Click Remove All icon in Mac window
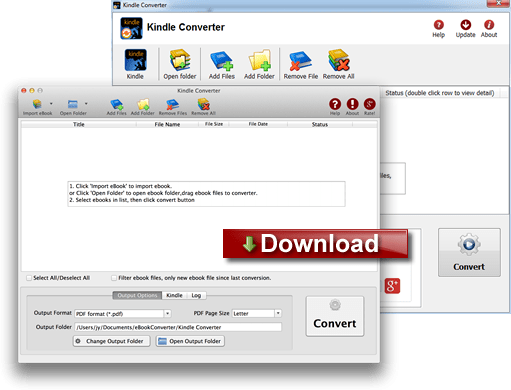This screenshot has width=511, height=390. point(203,104)
